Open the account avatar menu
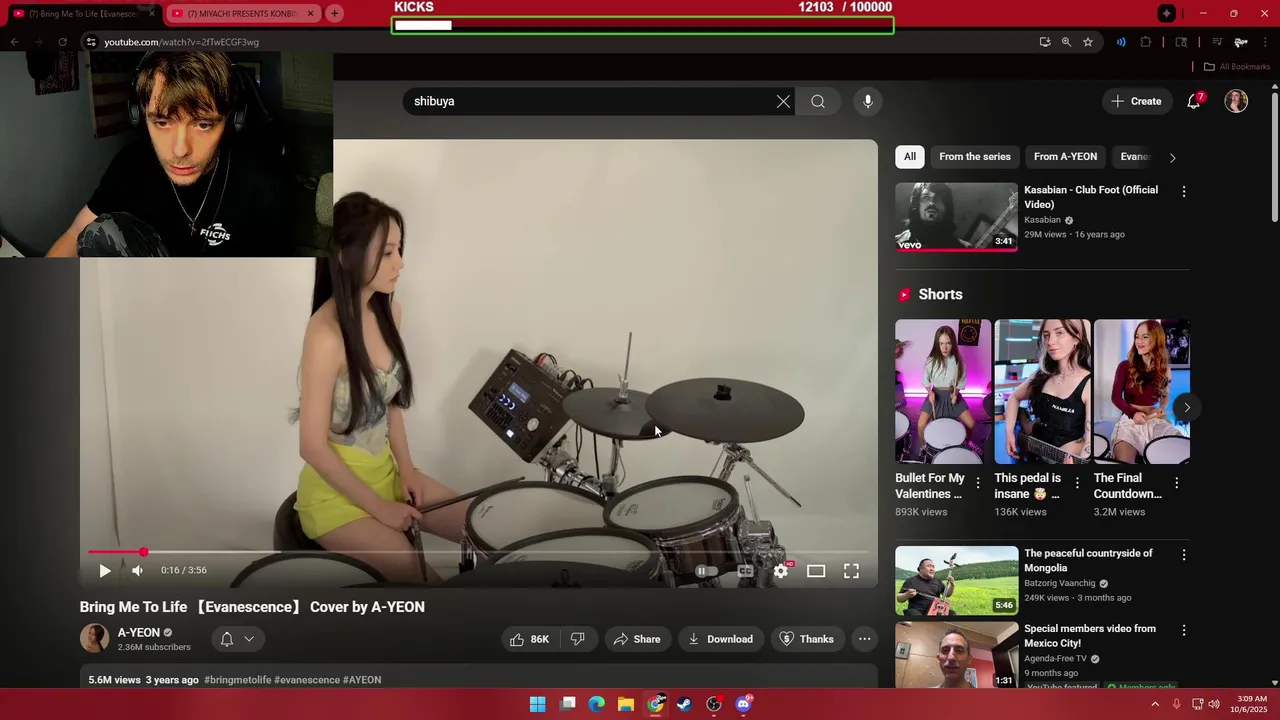Image resolution: width=1280 pixels, height=720 pixels. (x=1236, y=101)
